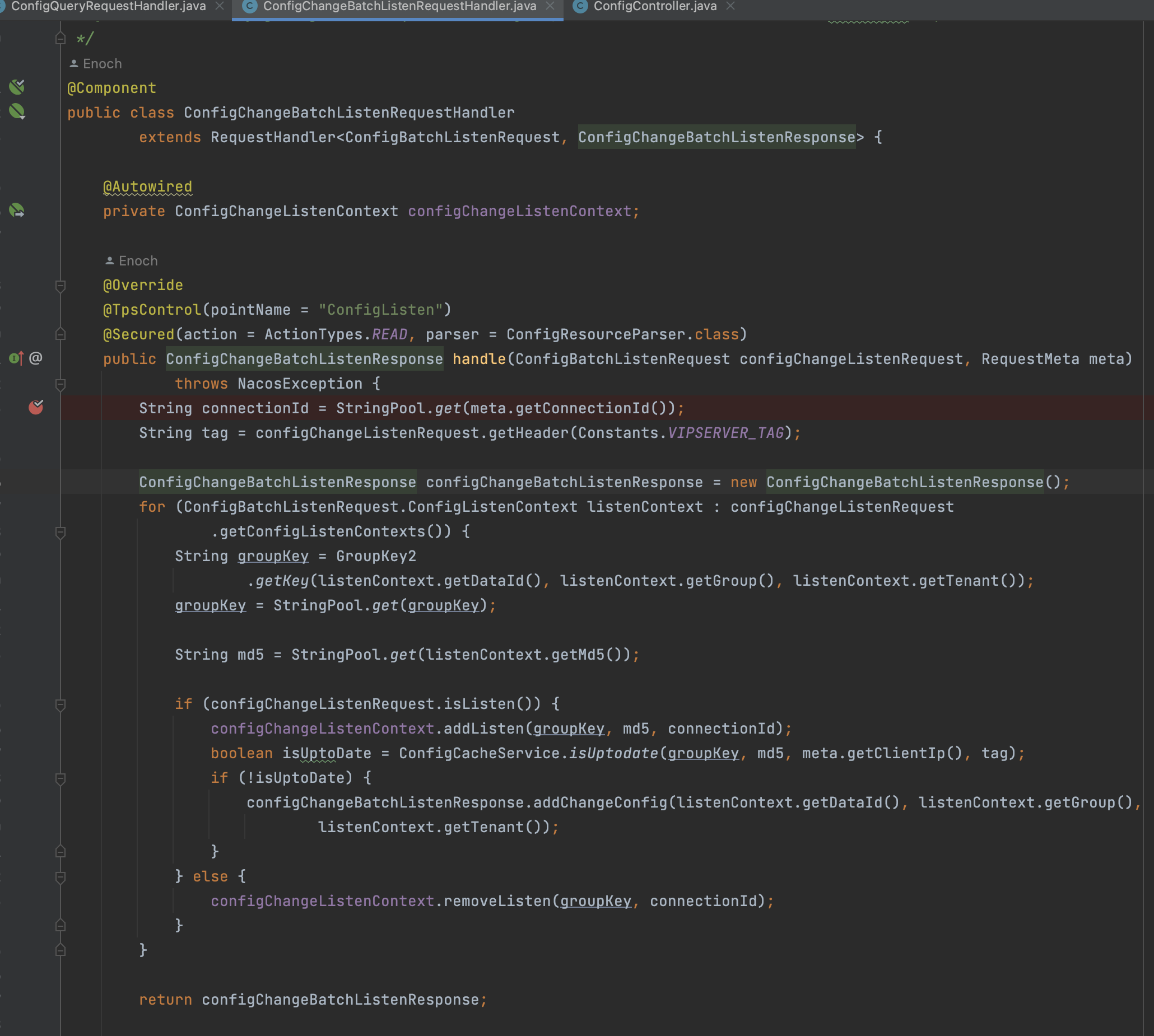This screenshot has height=1036, width=1154.
Task: Switch to ConfigQueryRequestHandler.java tab
Action: (x=108, y=6)
